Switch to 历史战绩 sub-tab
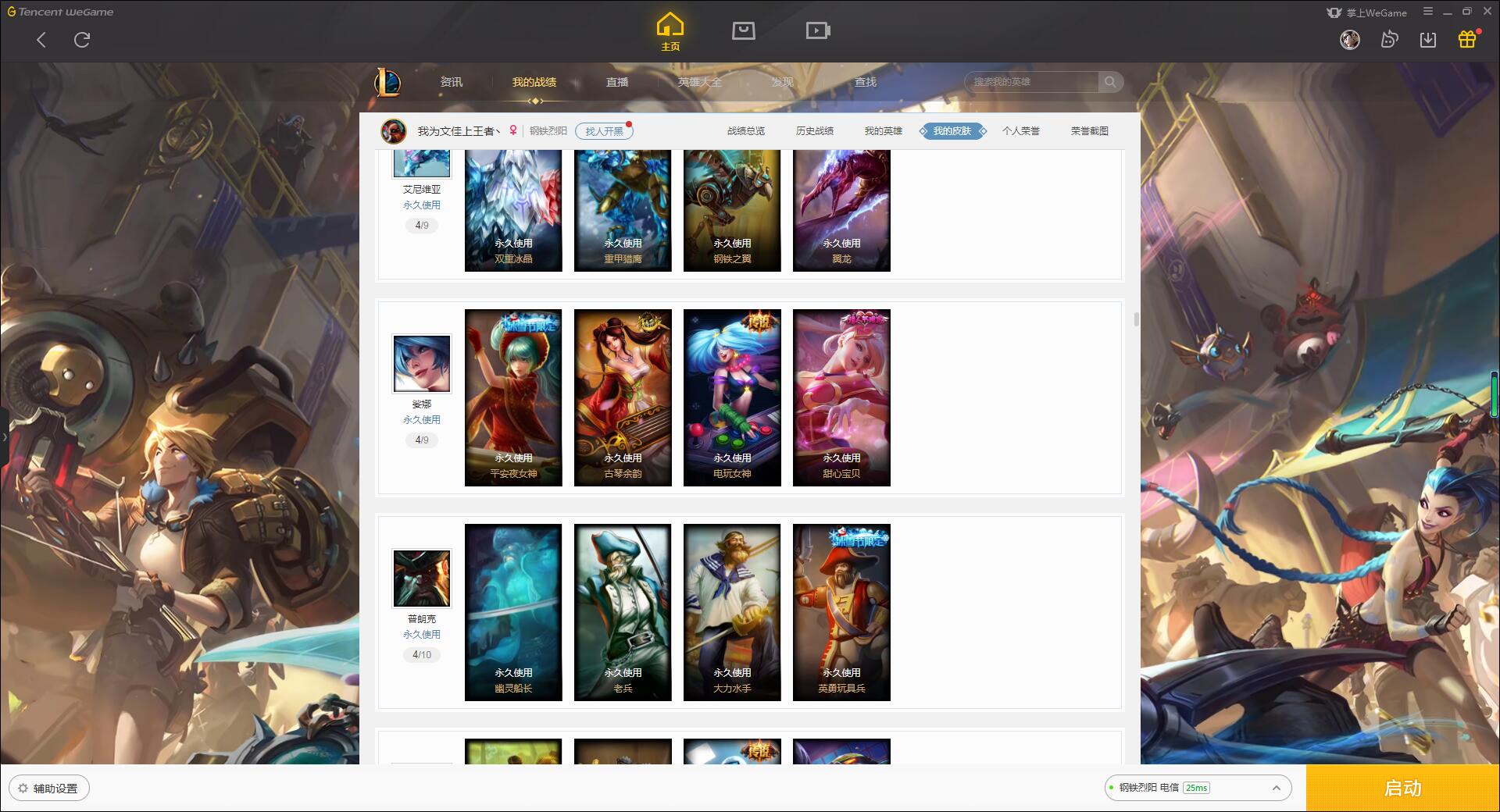Screen dimensions: 1500x812 815,131
